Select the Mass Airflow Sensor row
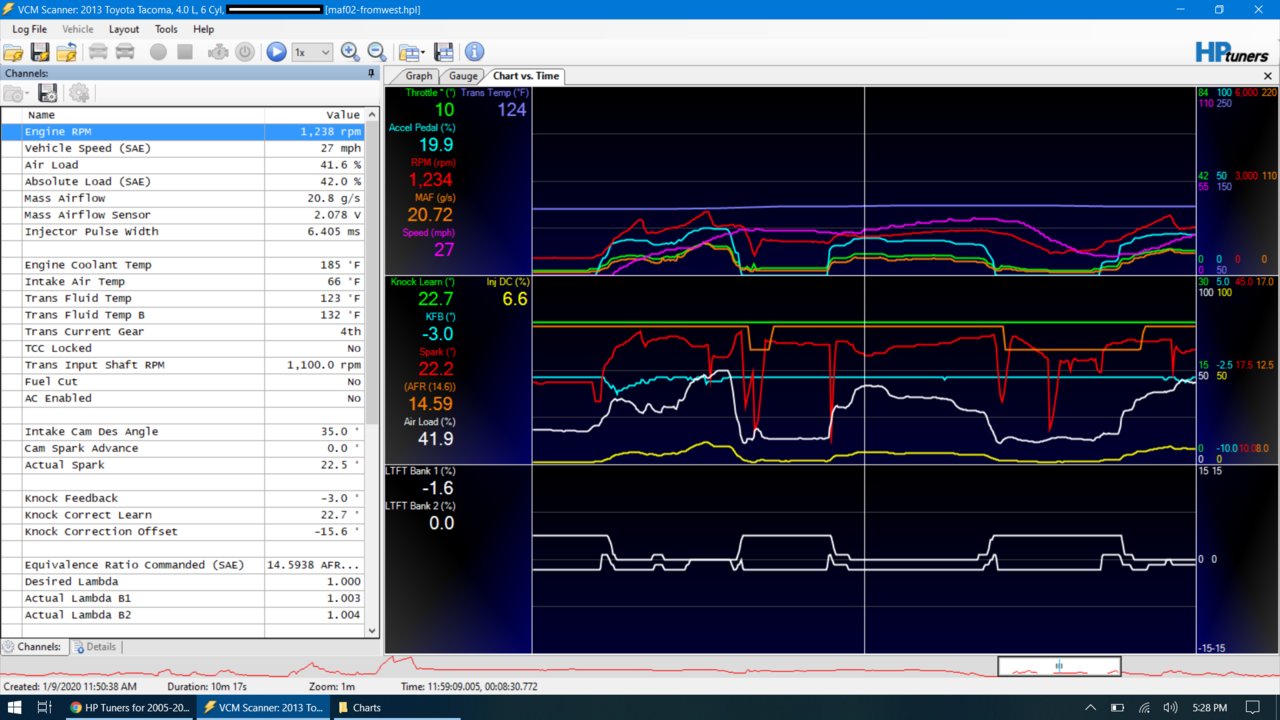Screen dimensions: 1280x720 pyautogui.click(x=183, y=215)
